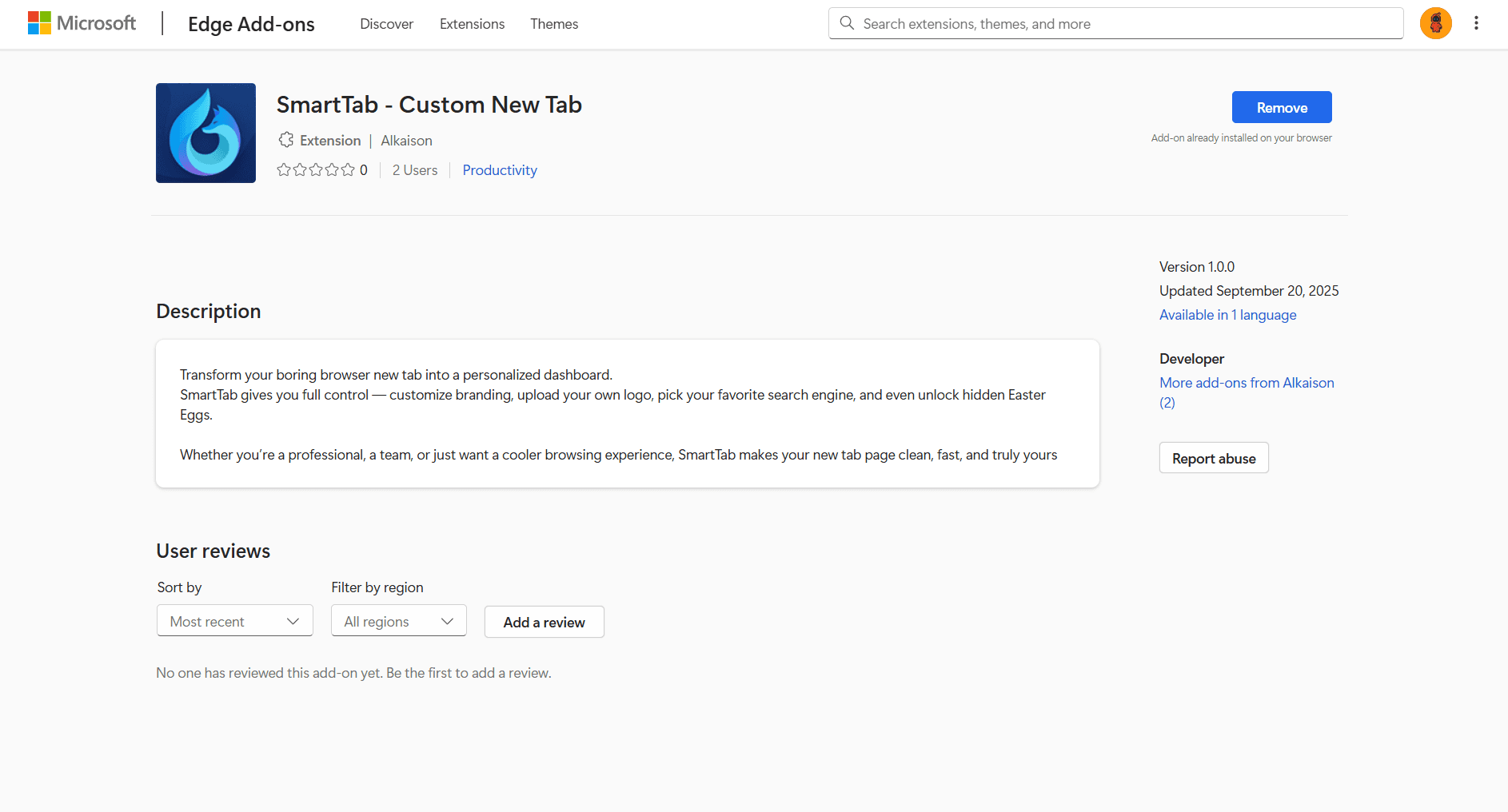Image resolution: width=1508 pixels, height=812 pixels.
Task: Expand the sort by chevron arrow
Action: (x=293, y=620)
